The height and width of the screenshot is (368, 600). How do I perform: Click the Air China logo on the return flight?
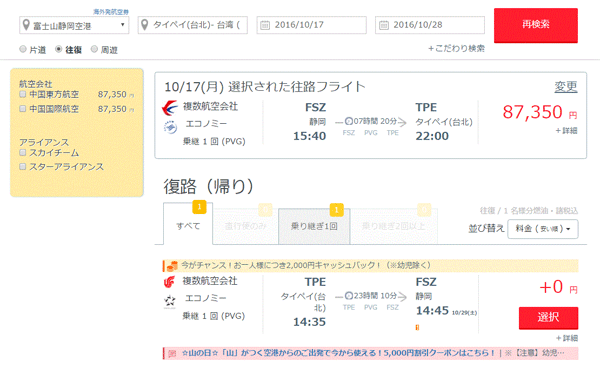point(169,282)
